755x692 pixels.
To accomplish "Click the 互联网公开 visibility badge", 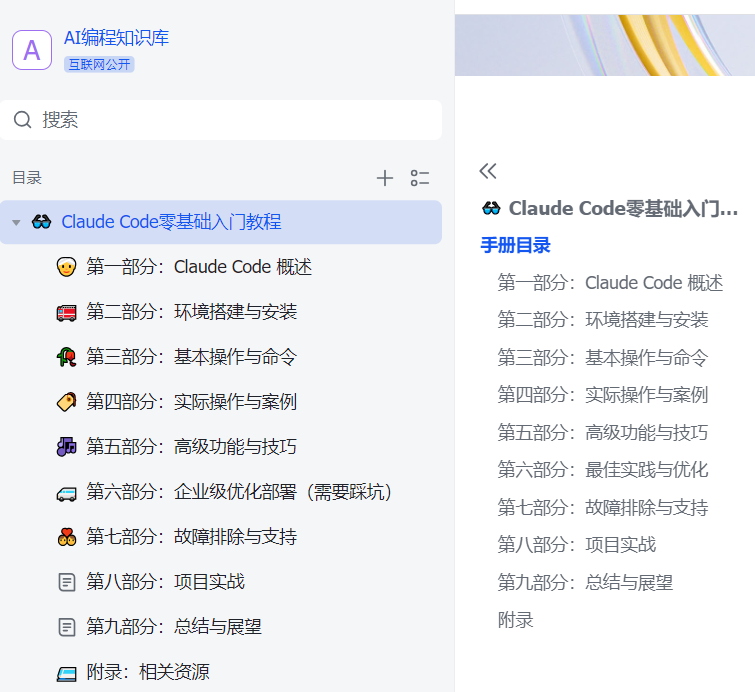I will click(x=99, y=64).
